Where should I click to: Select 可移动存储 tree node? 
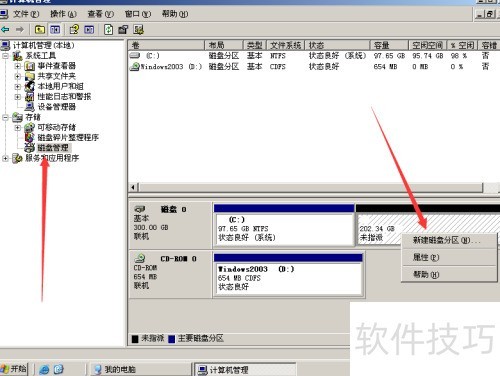click(x=56, y=127)
